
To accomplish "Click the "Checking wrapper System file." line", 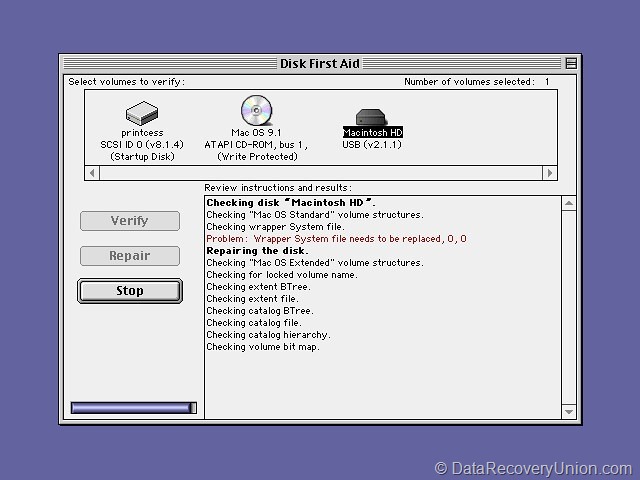I will click(x=276, y=227).
